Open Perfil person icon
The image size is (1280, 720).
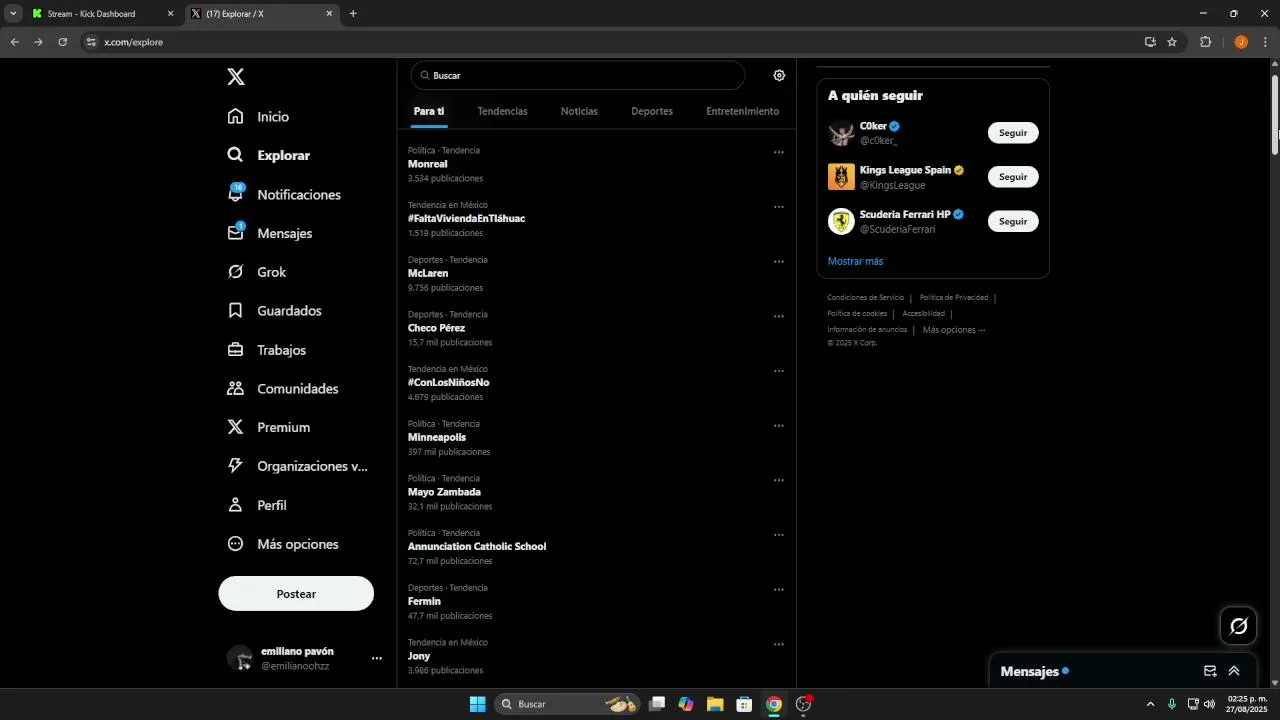[x=235, y=505]
